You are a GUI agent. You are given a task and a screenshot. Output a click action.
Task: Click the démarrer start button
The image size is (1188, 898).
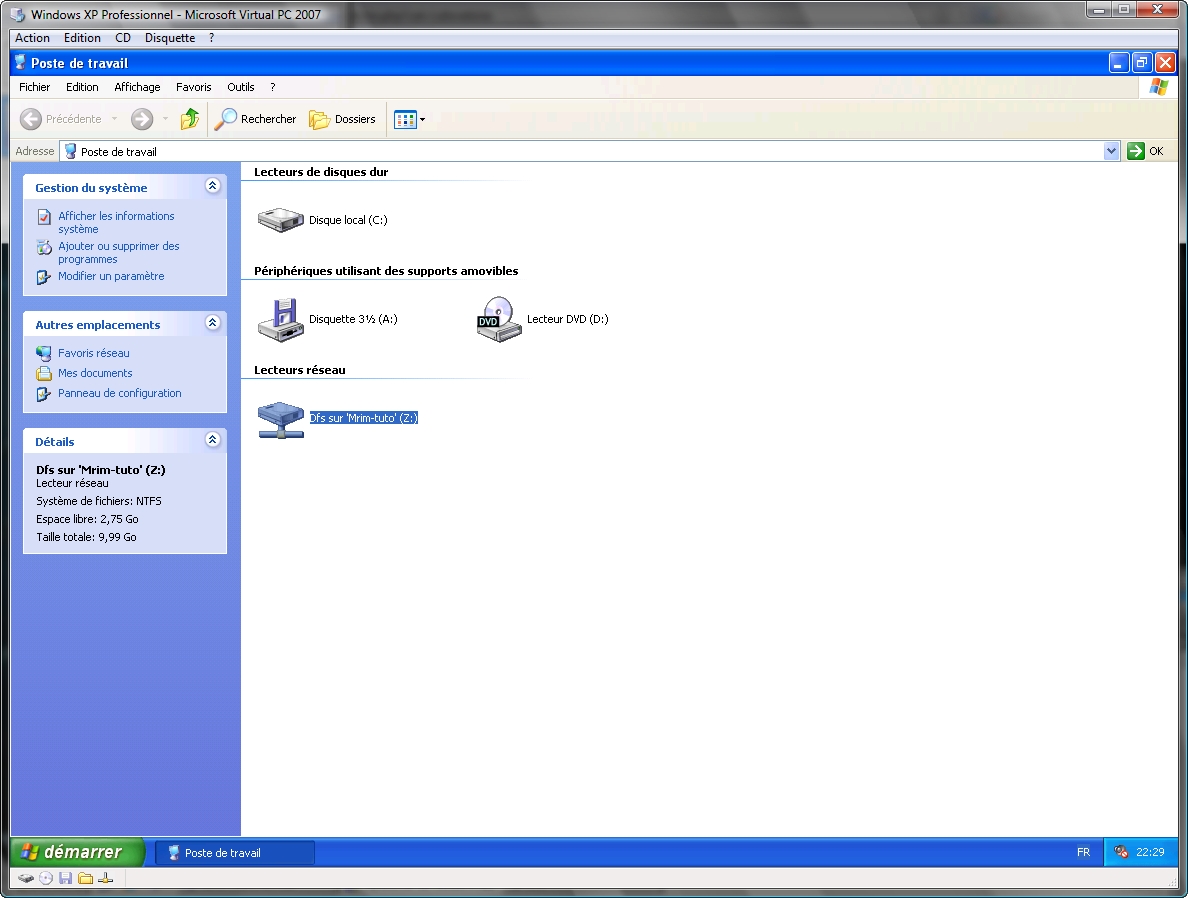click(x=77, y=853)
